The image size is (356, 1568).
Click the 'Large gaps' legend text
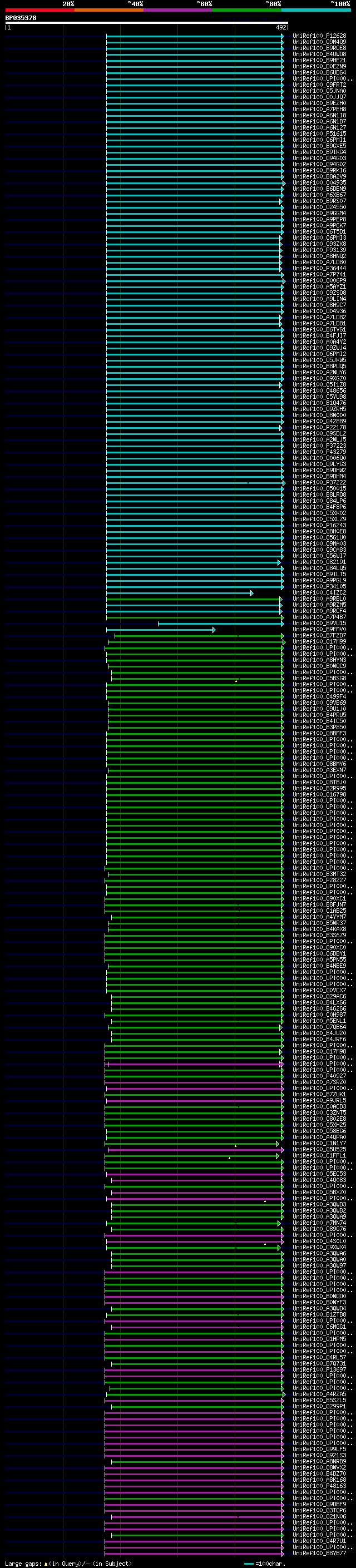pyautogui.click(x=24, y=1563)
